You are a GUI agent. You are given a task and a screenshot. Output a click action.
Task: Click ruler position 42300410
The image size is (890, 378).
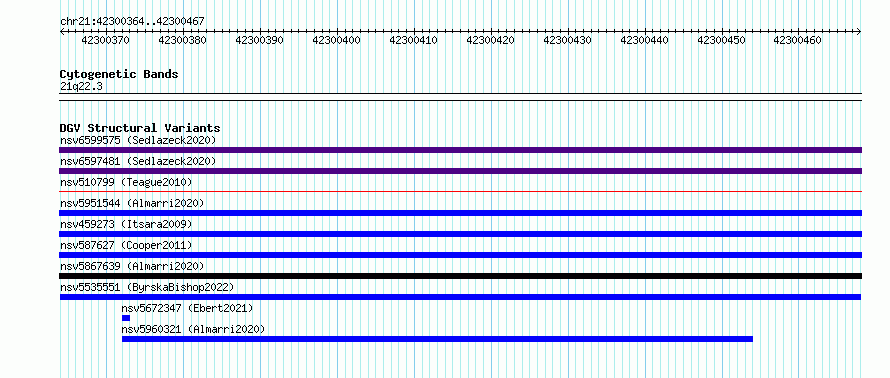click(413, 40)
